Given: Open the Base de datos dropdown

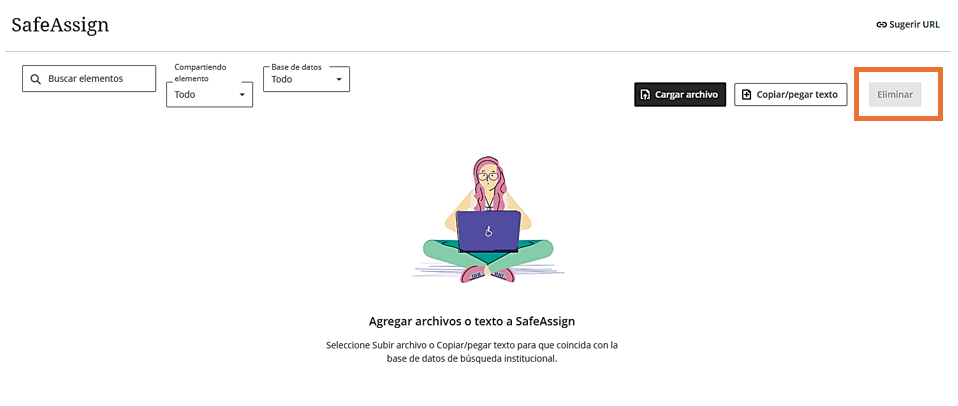Looking at the screenshot, I should point(307,79).
